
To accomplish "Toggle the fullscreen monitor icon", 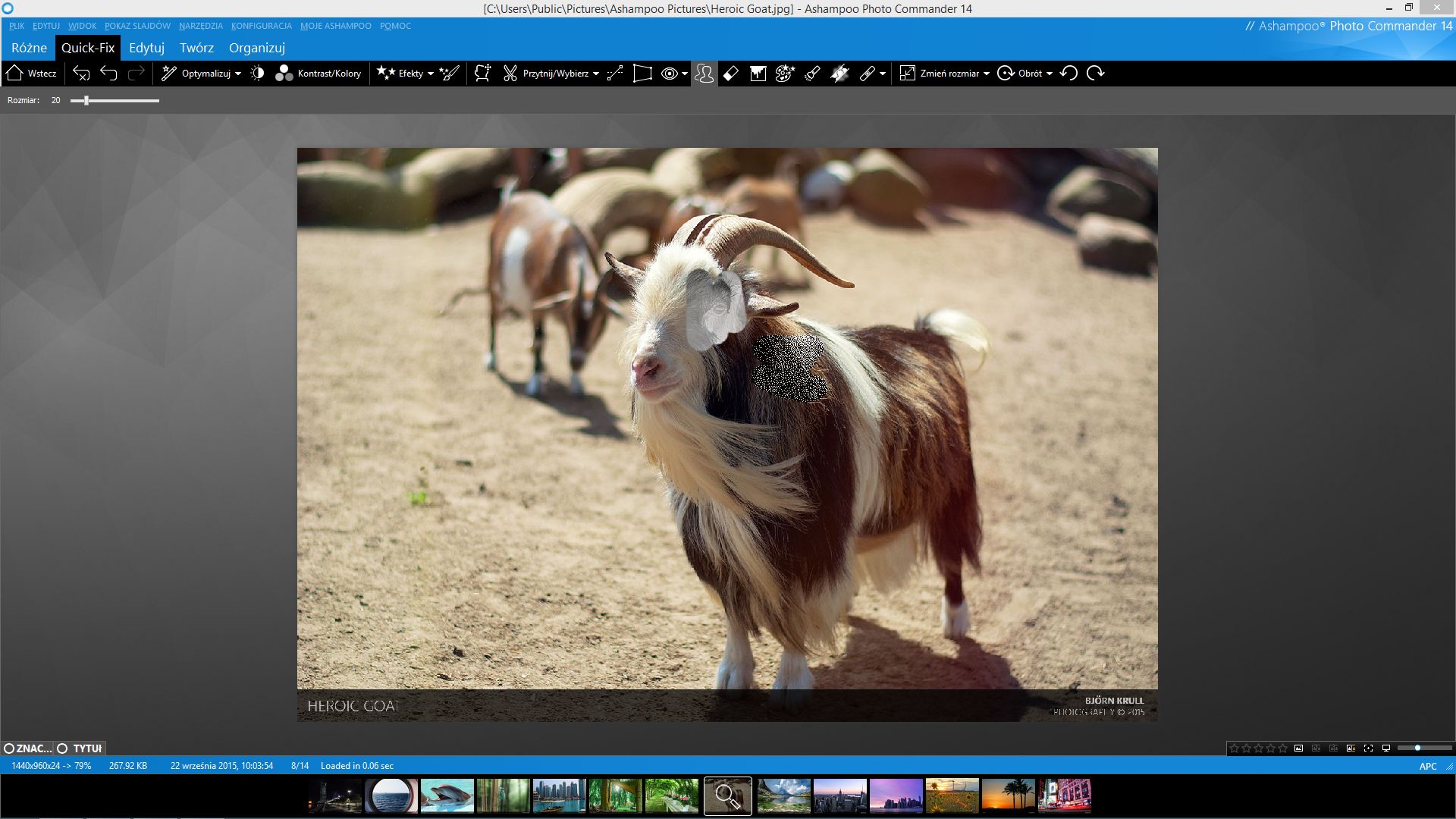I will point(1386,748).
